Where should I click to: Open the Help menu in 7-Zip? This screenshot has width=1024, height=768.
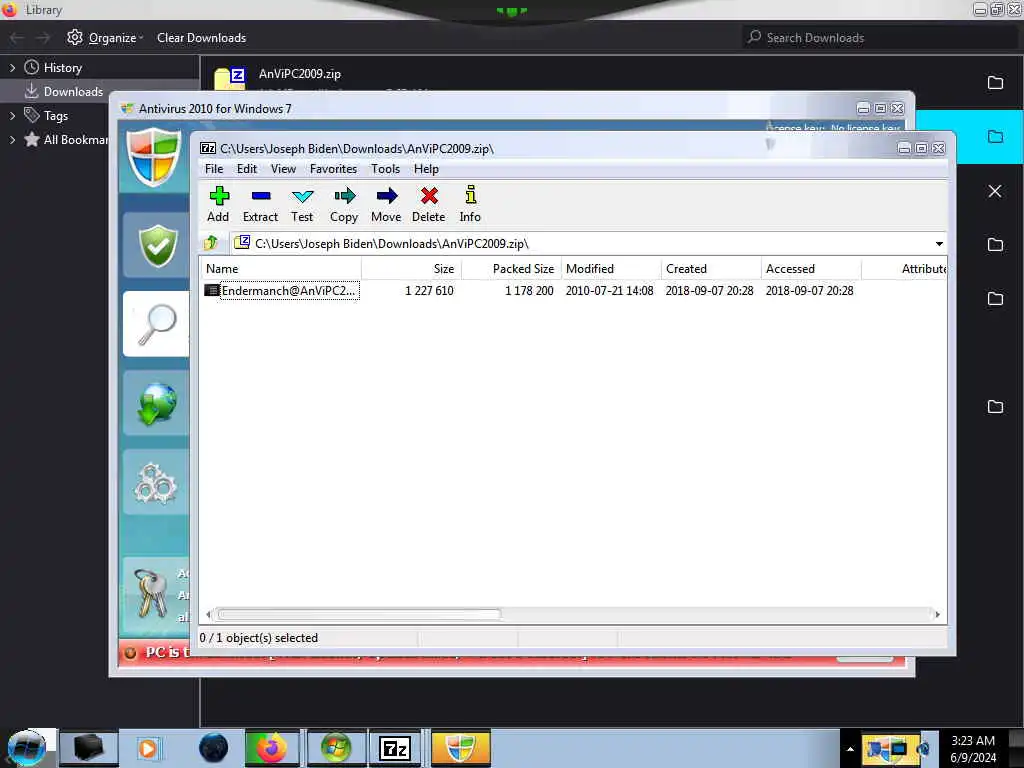coord(426,169)
